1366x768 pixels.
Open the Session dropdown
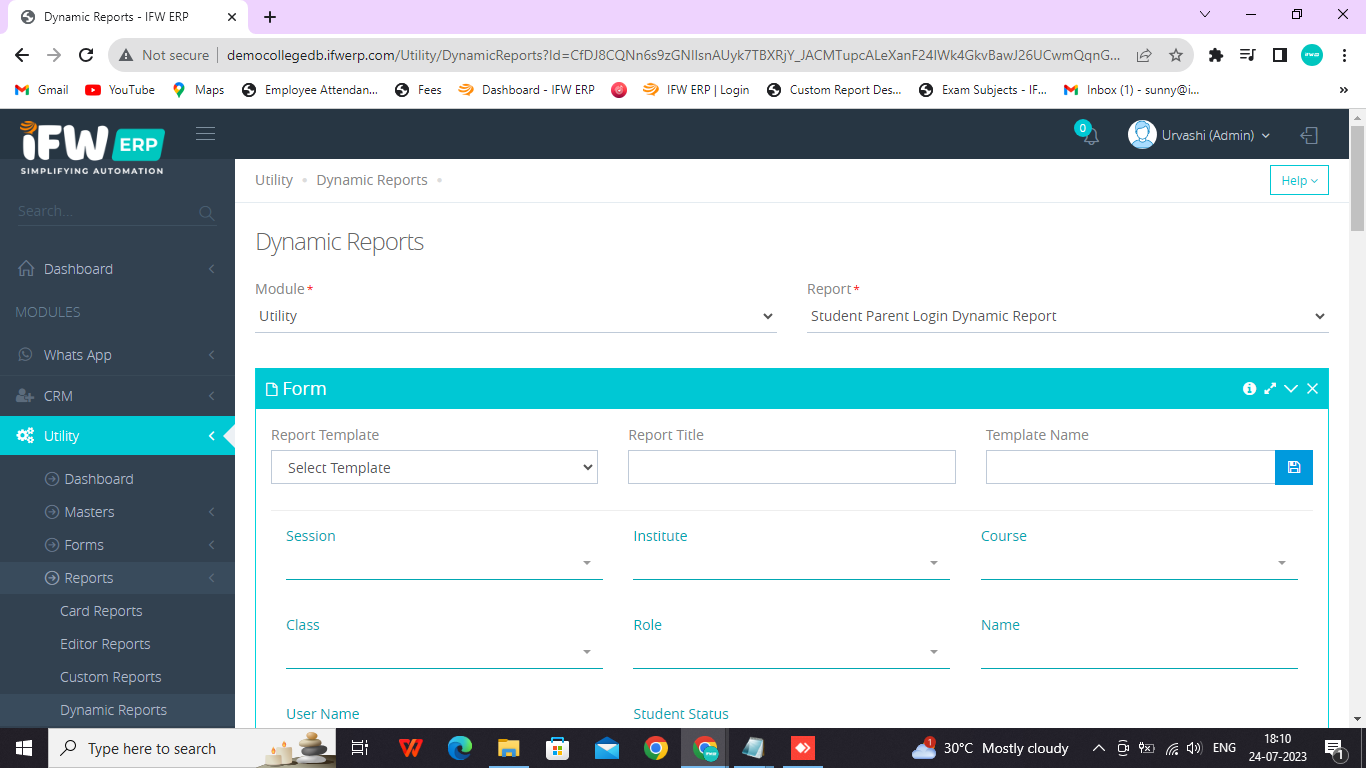point(444,563)
